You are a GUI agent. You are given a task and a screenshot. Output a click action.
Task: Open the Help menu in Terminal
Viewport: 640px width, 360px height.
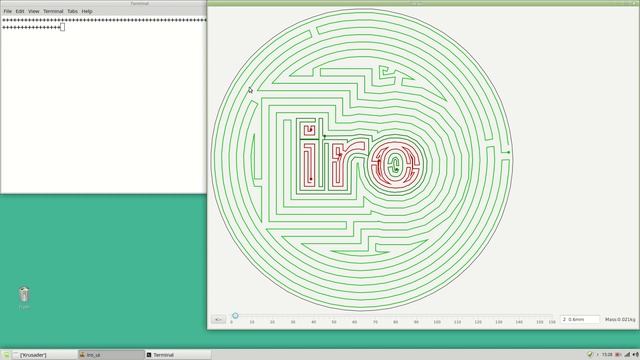click(x=87, y=11)
